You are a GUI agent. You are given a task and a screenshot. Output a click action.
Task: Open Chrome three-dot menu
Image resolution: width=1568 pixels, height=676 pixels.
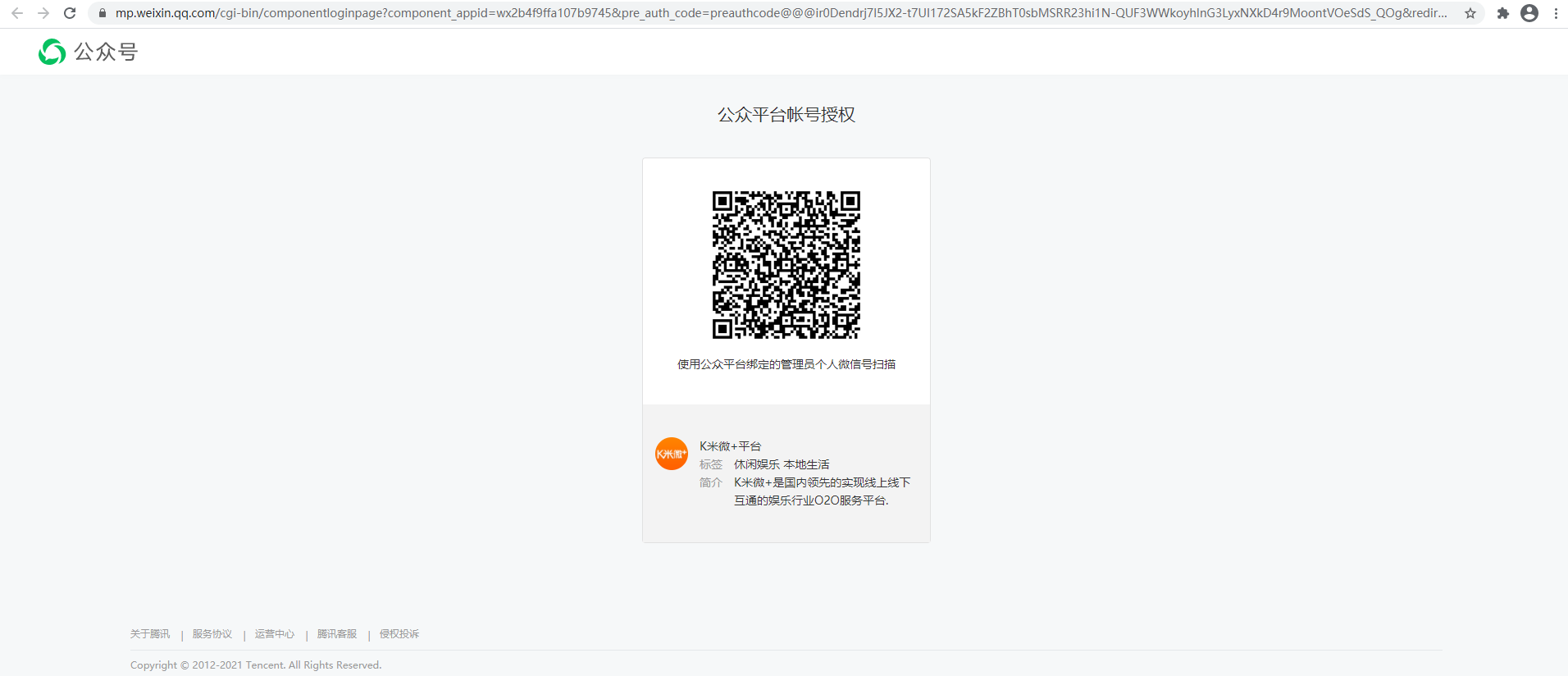coord(1556,13)
